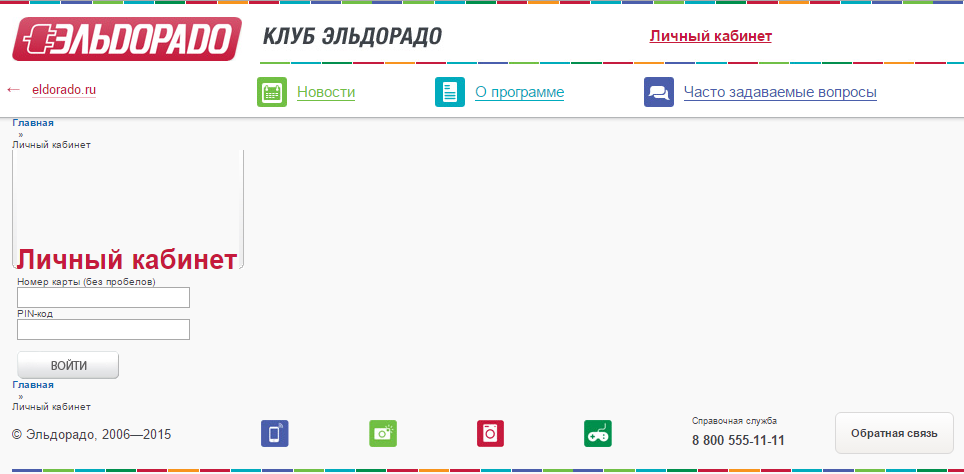The width and height of the screenshot is (964, 474).
Task: Click the green news calendar icon
Action: (x=272, y=92)
